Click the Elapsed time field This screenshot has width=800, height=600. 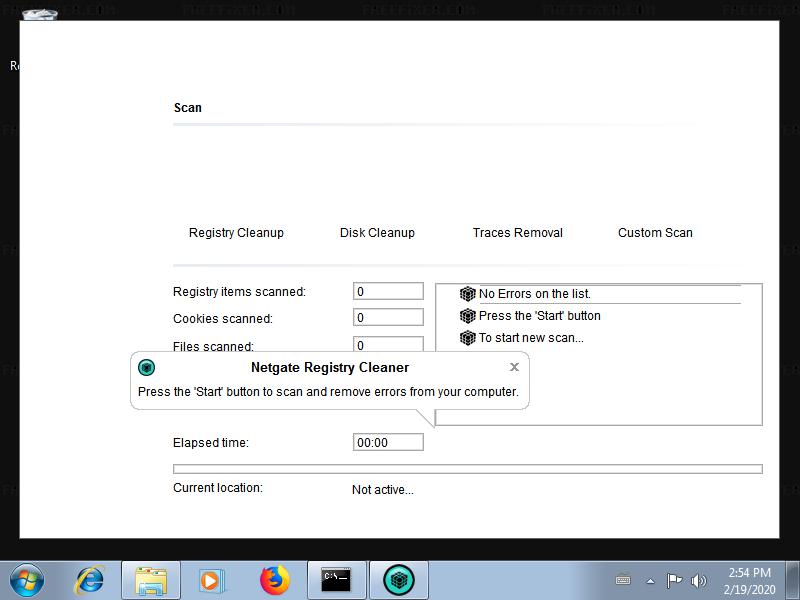point(388,442)
